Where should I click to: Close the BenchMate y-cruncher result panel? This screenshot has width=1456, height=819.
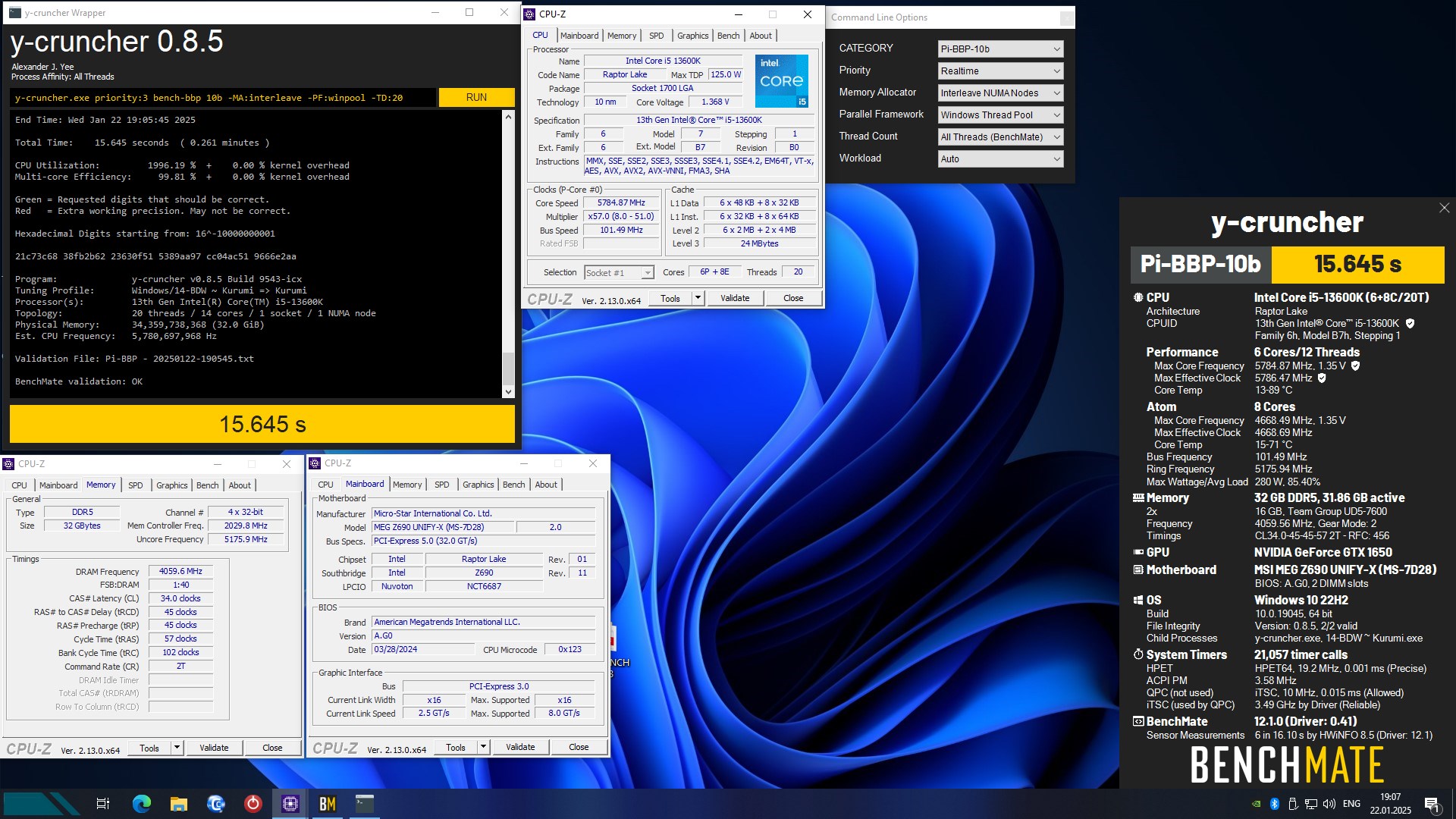pos(1444,208)
